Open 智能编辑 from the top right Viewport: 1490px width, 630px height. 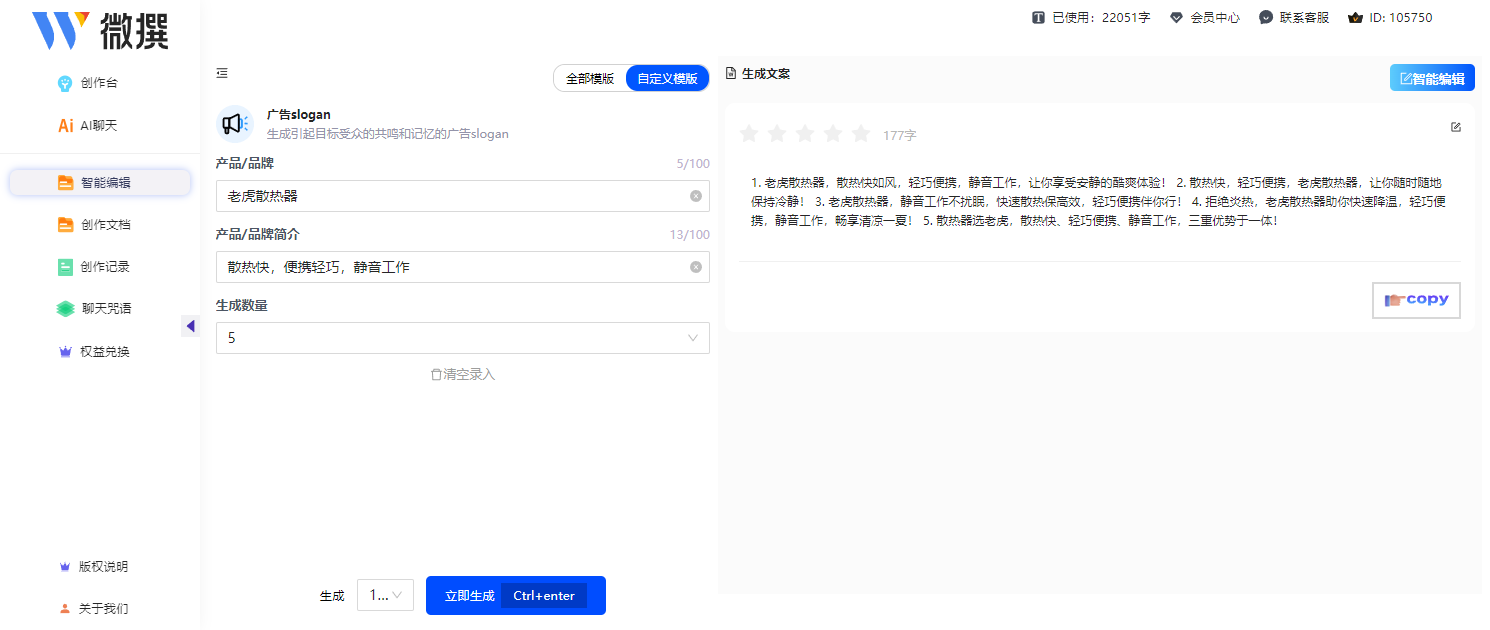pyautogui.click(x=1431, y=77)
